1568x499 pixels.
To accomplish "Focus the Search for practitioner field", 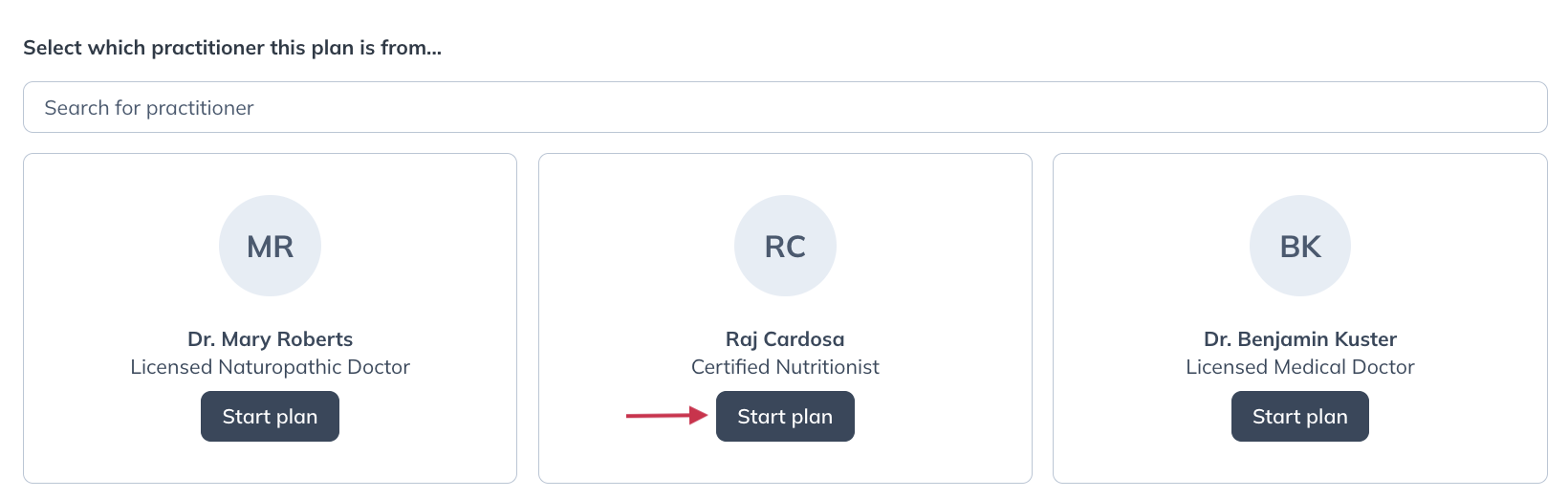I will point(784,107).
